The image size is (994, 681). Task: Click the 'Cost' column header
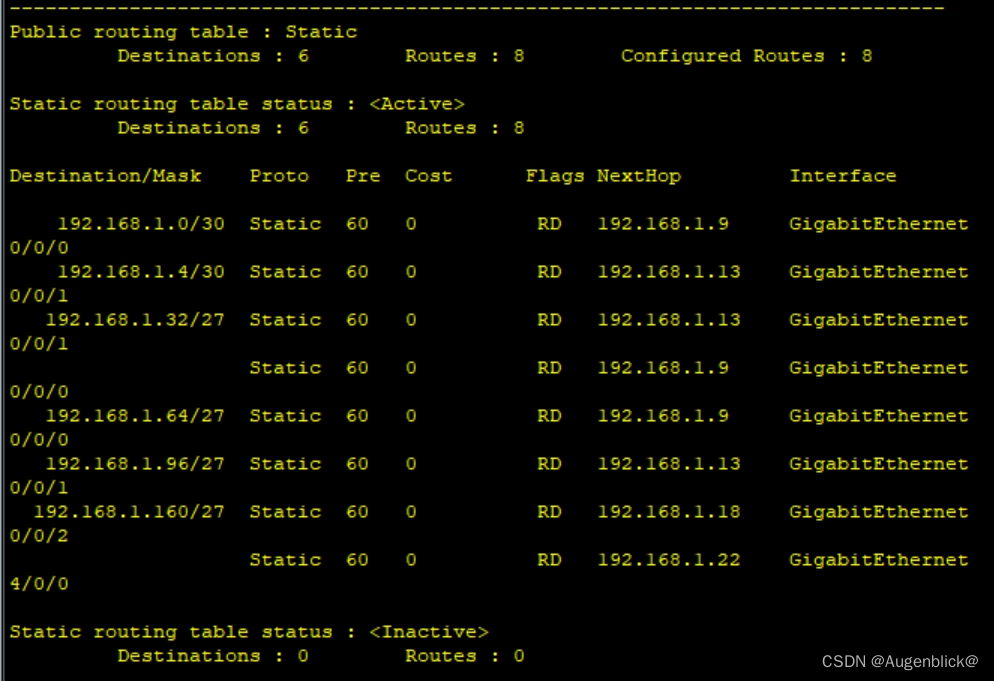click(429, 176)
